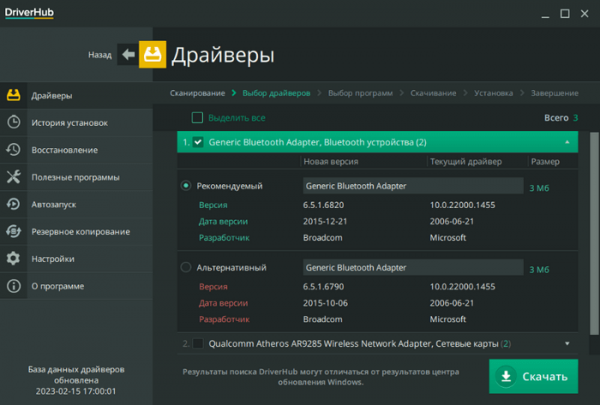This screenshot has width=600, height=405.
Task: Click the driver list vertical scrollbar
Action: point(594,233)
